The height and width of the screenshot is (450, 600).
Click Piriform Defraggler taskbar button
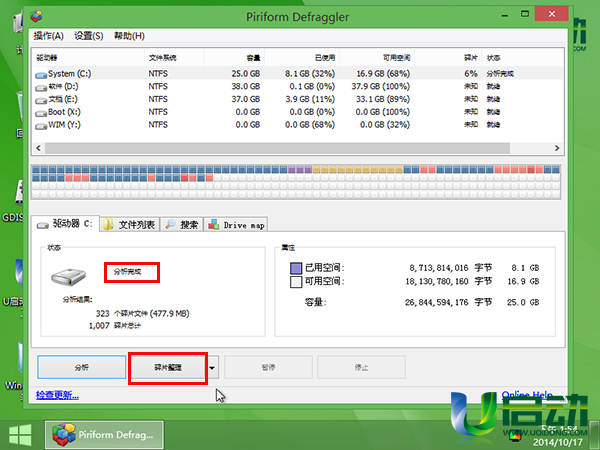click(x=104, y=435)
